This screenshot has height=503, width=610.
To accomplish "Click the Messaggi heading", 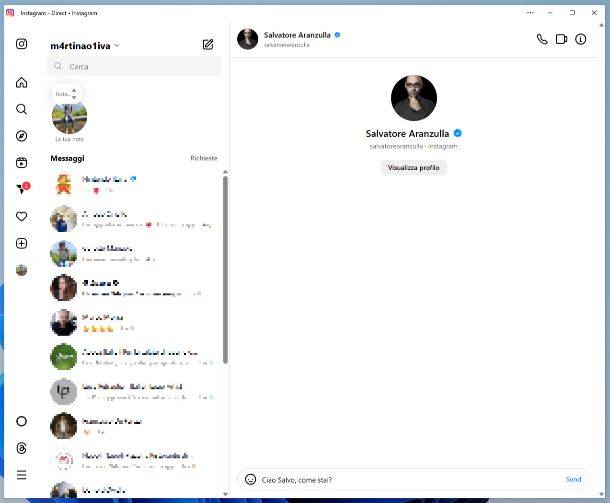I will (67, 158).
